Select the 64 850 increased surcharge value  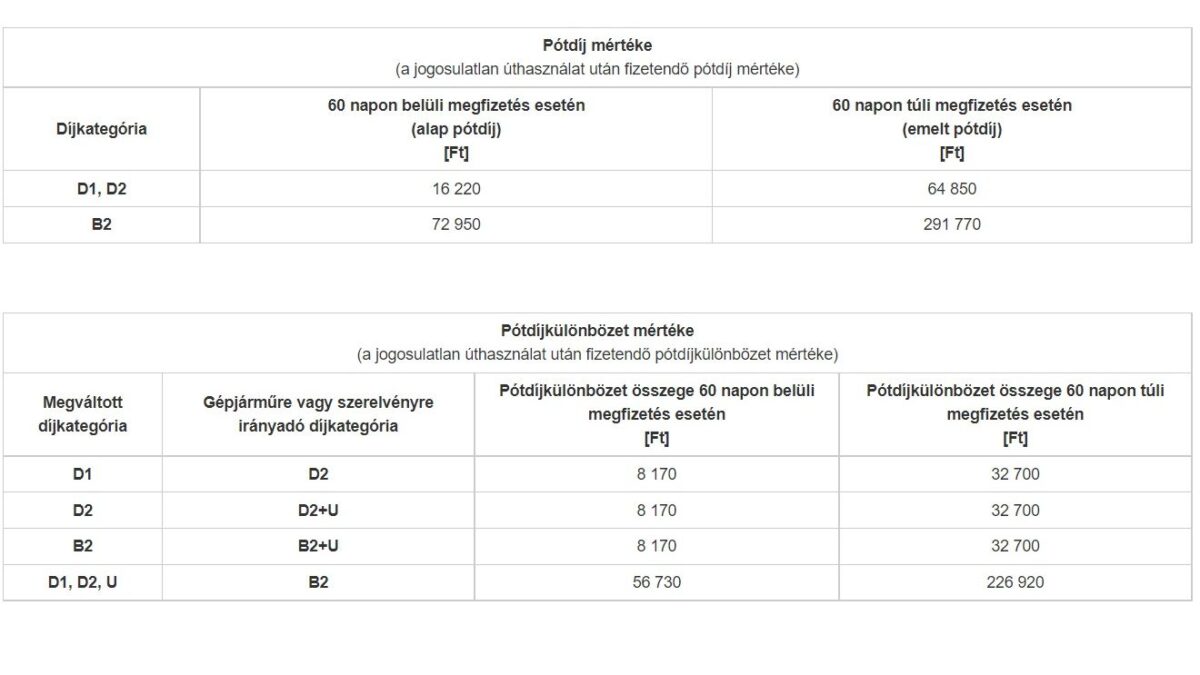952,188
